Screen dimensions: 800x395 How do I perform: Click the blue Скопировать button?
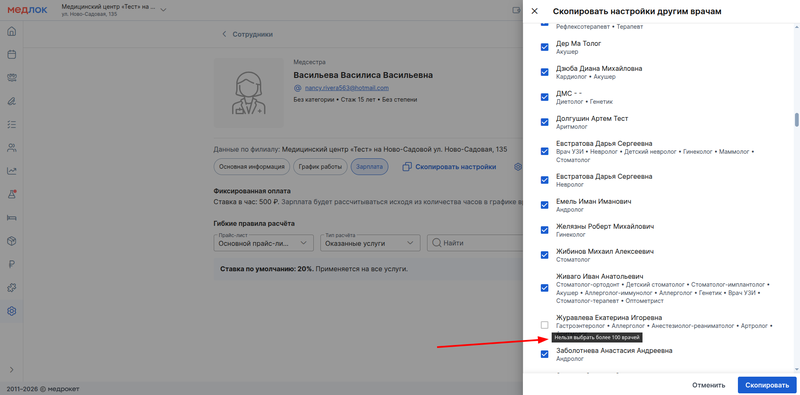pos(766,385)
